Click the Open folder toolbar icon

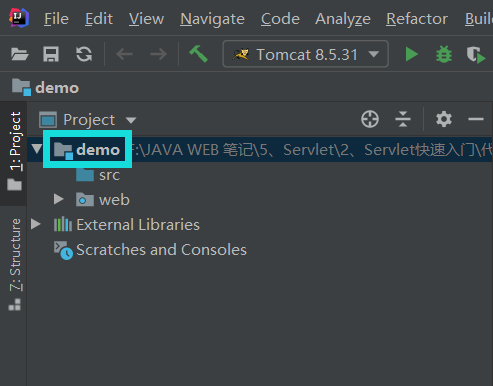(20, 54)
